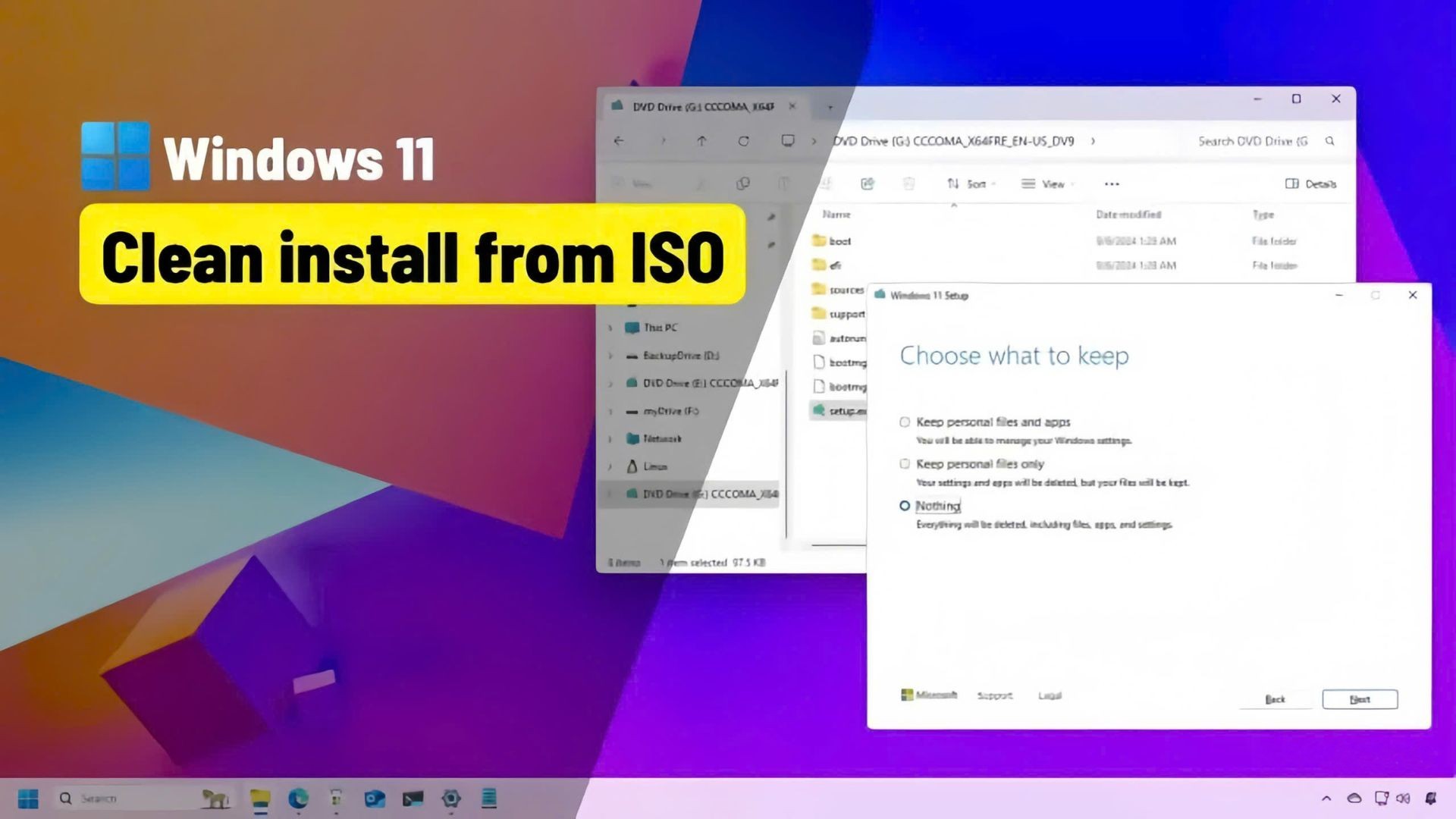
Task: Select the DVD Drive (G:) CCCOMA tab
Action: click(701, 107)
